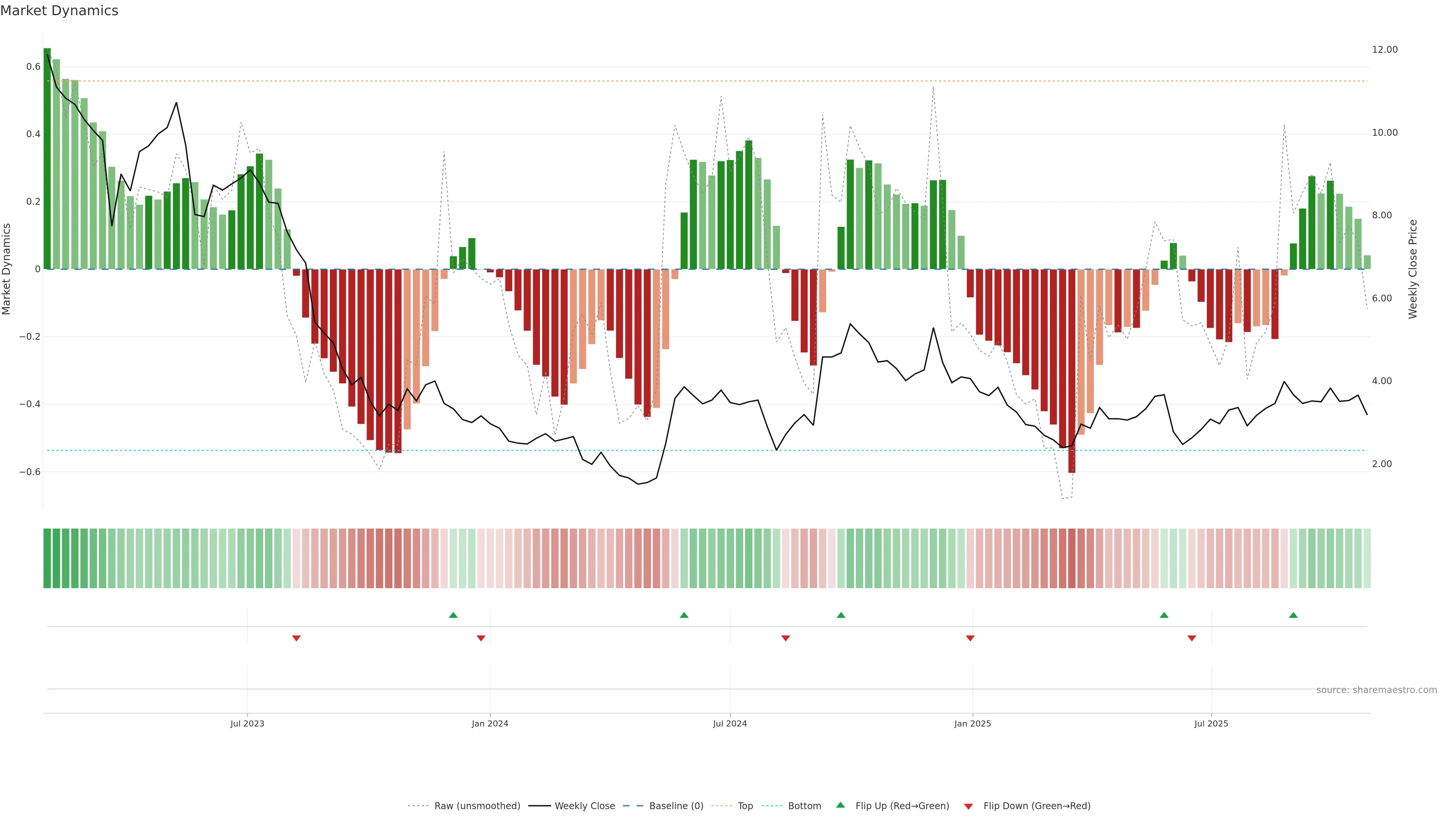Click the darkest green heatmap cell at far left
The height and width of the screenshot is (819, 1456).
47,559
